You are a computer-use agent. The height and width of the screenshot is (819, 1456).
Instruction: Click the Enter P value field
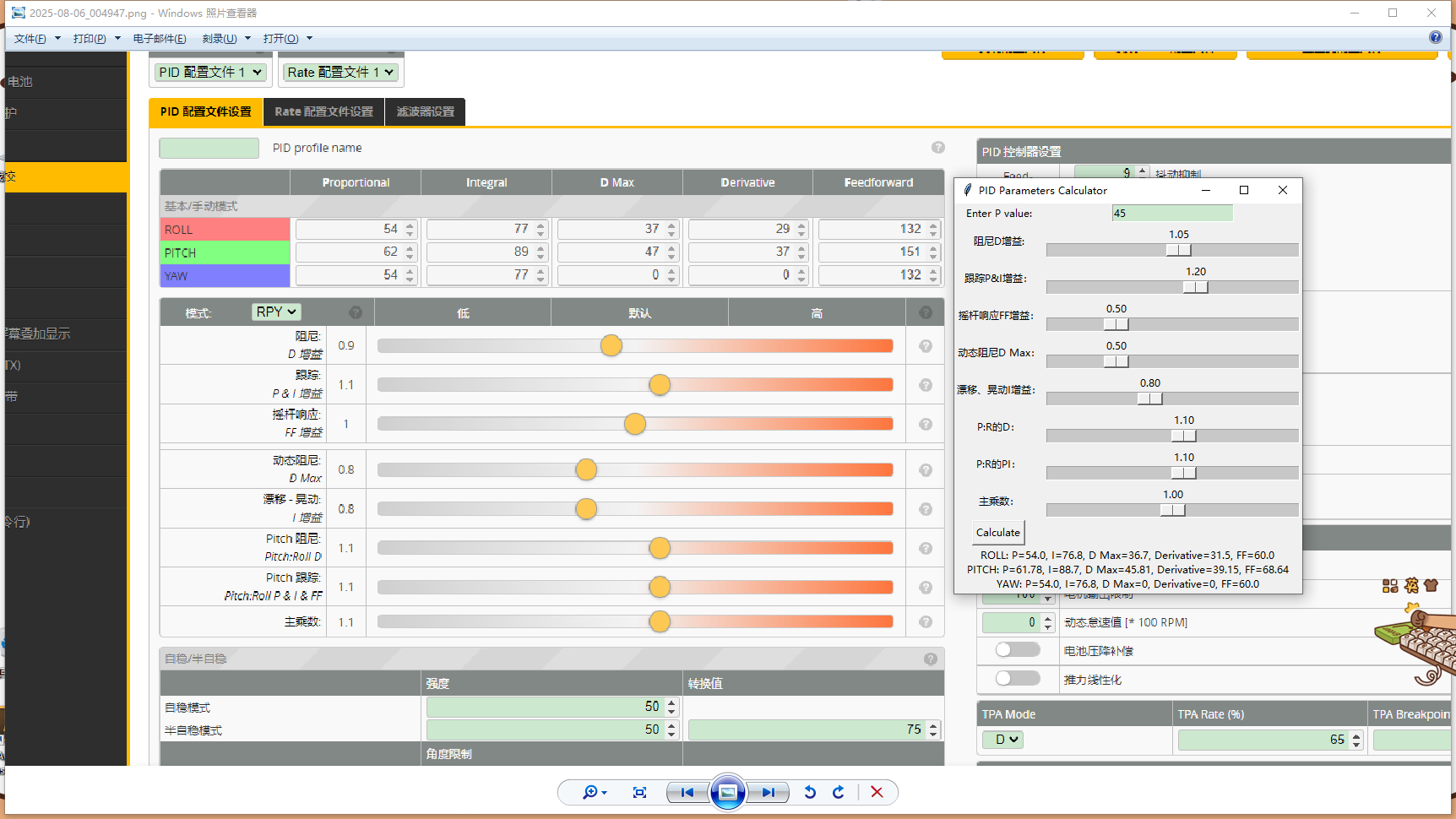pos(1171,214)
